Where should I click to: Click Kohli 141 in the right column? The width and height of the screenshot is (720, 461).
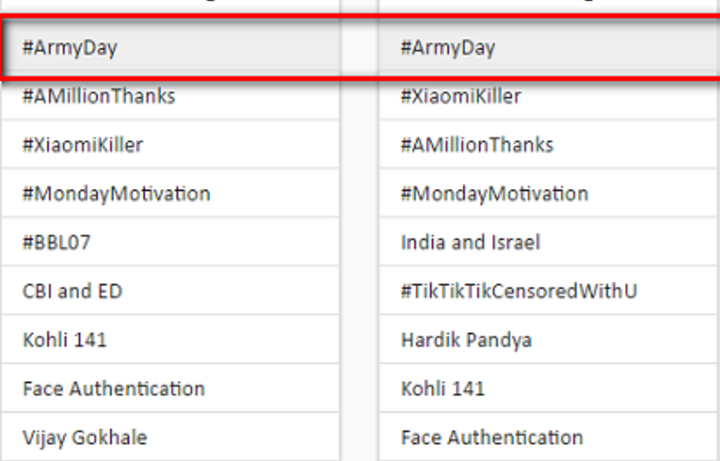click(442, 388)
